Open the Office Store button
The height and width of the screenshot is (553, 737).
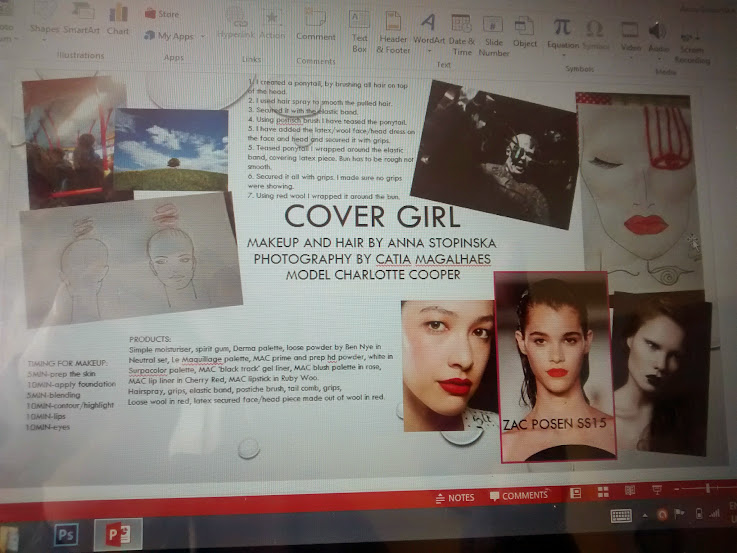pos(162,14)
